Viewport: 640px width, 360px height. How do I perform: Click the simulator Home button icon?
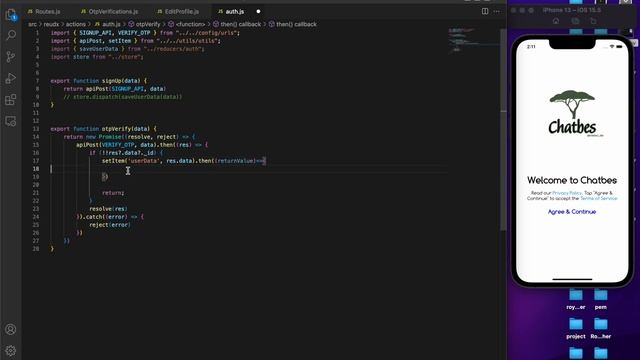point(556,21)
